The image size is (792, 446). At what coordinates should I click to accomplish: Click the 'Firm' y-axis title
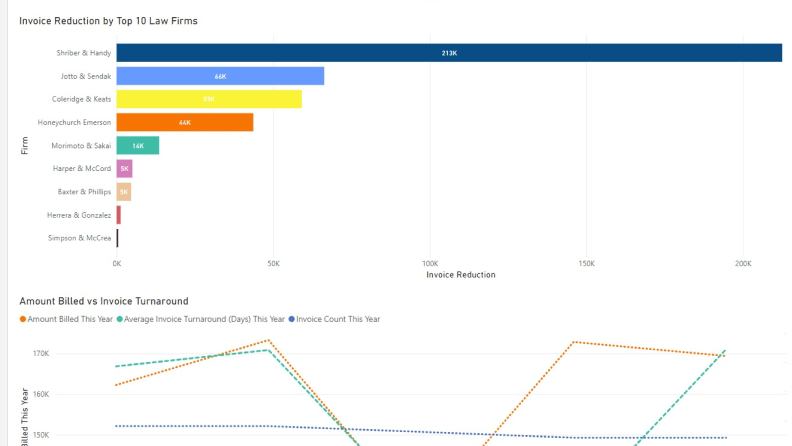(24, 146)
